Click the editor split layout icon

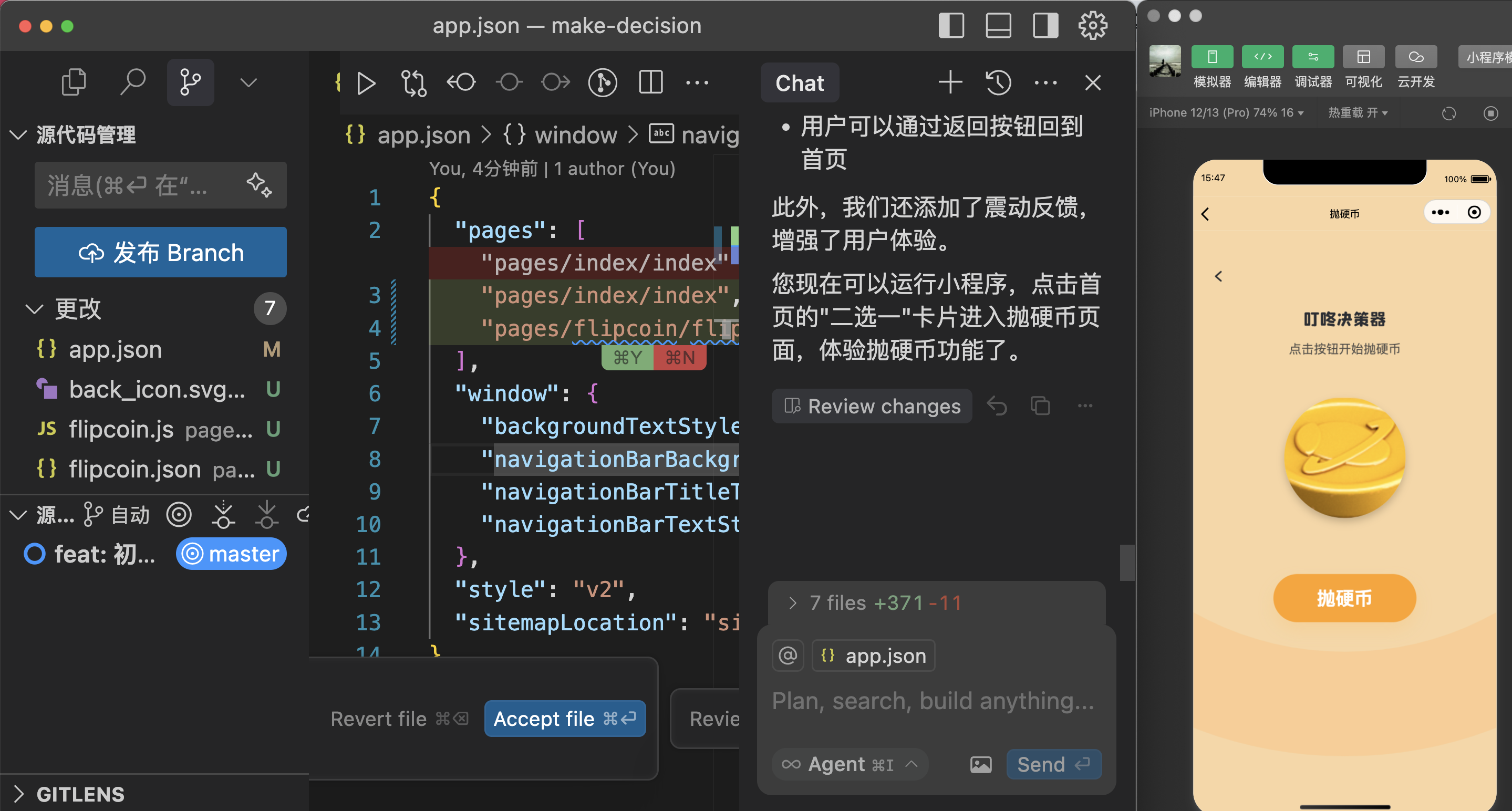650,83
